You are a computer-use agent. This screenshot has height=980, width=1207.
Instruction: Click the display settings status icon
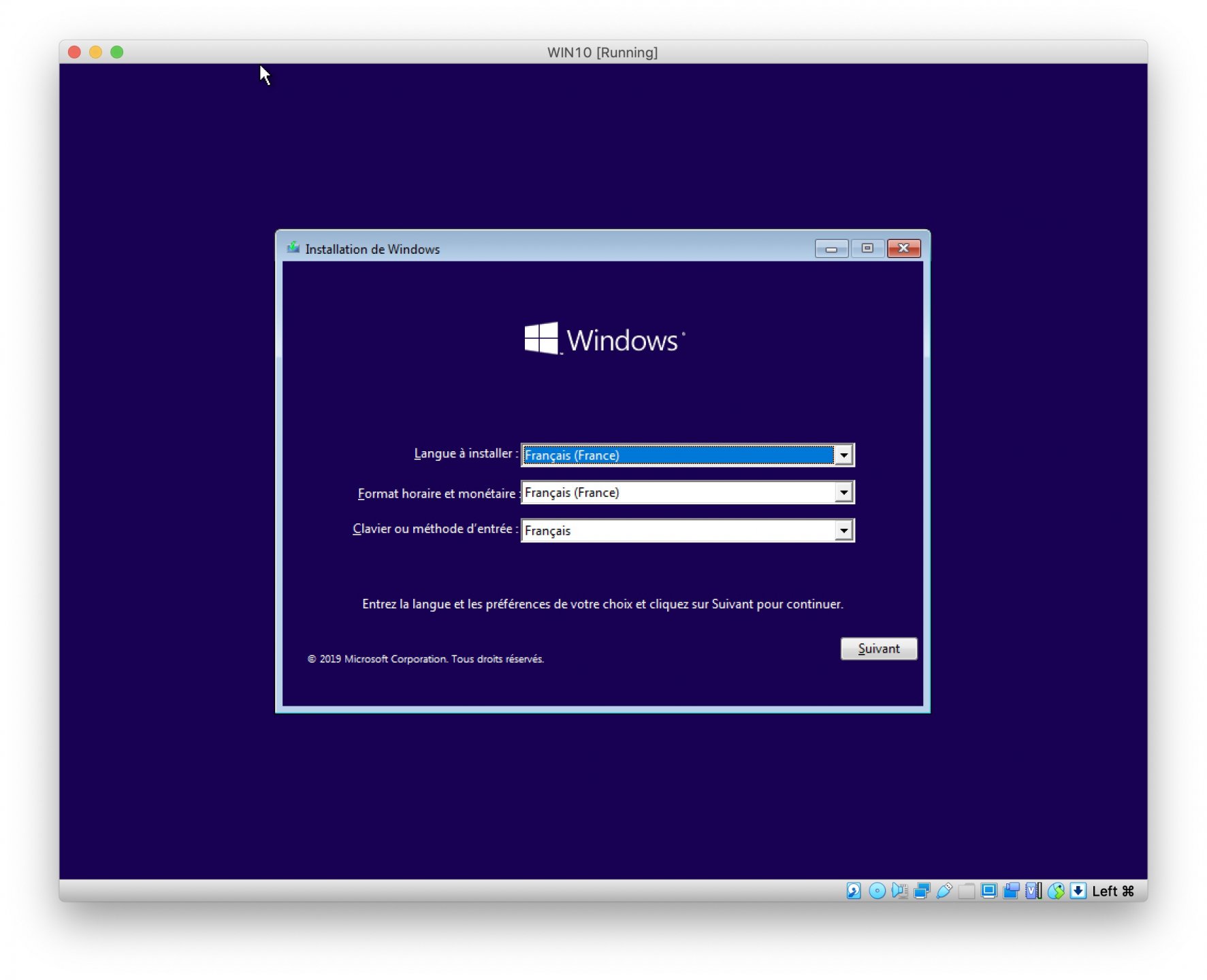click(x=988, y=890)
